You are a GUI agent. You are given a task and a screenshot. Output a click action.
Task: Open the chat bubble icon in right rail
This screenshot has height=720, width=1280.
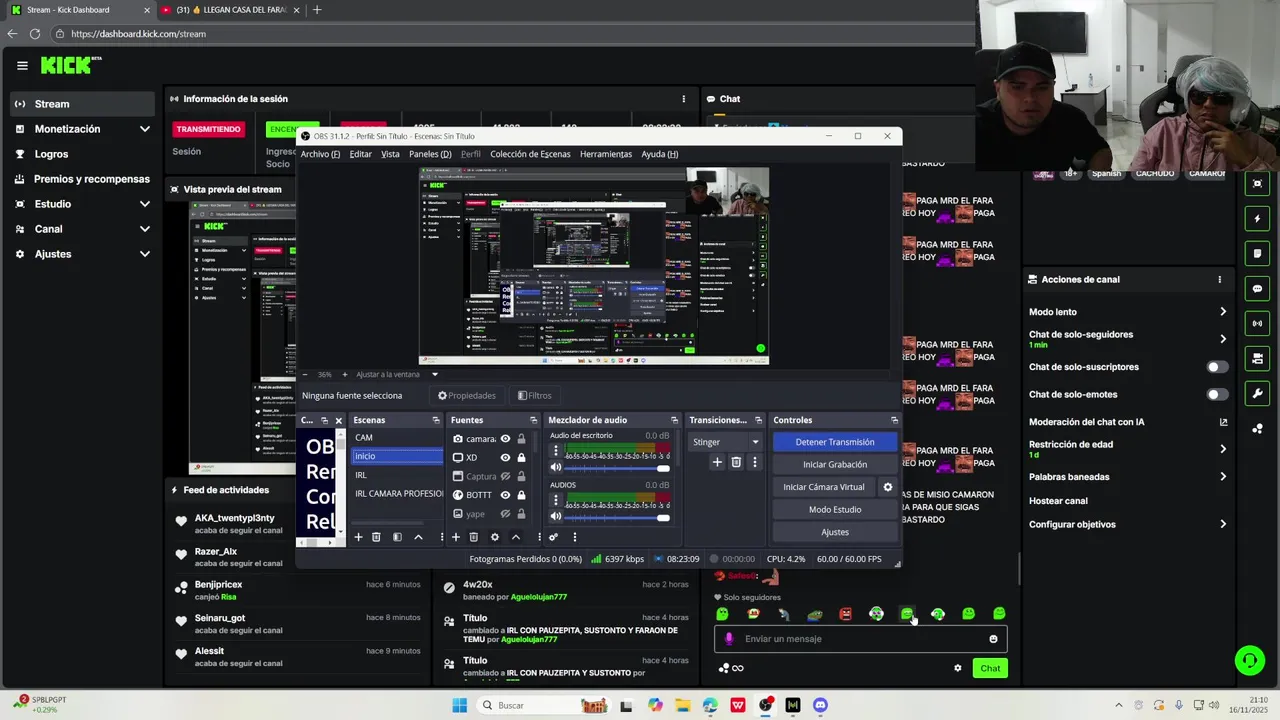(x=1257, y=288)
